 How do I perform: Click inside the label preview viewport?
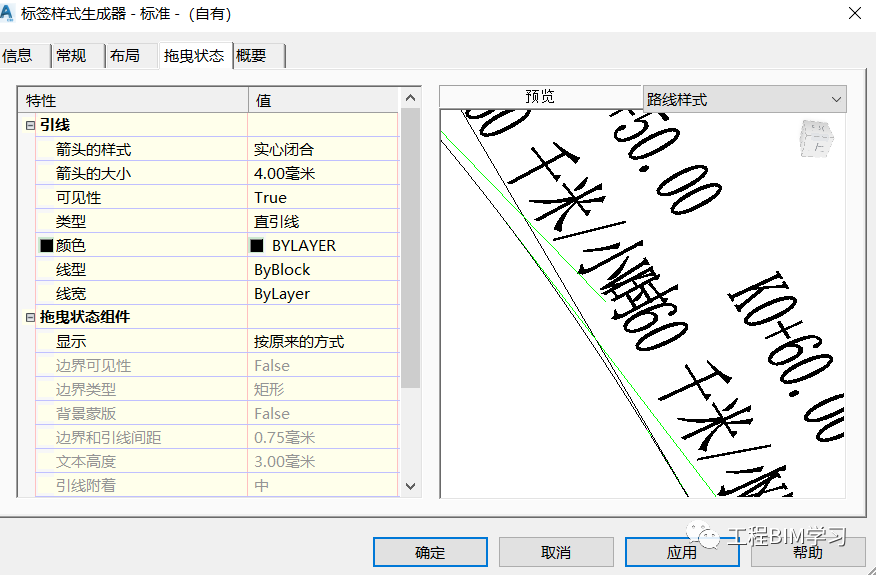tap(642, 303)
